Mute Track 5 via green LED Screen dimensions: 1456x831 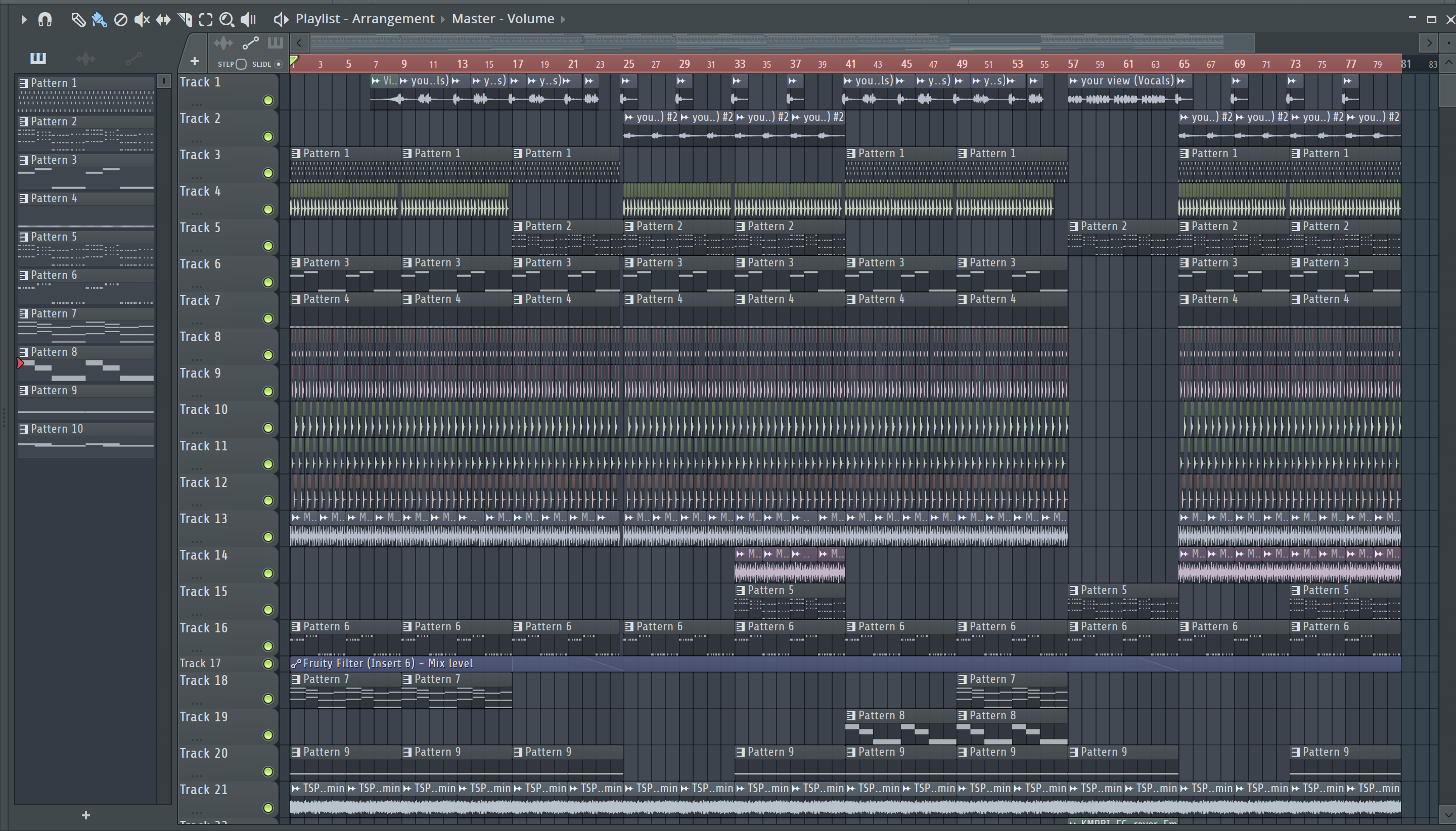click(x=267, y=246)
